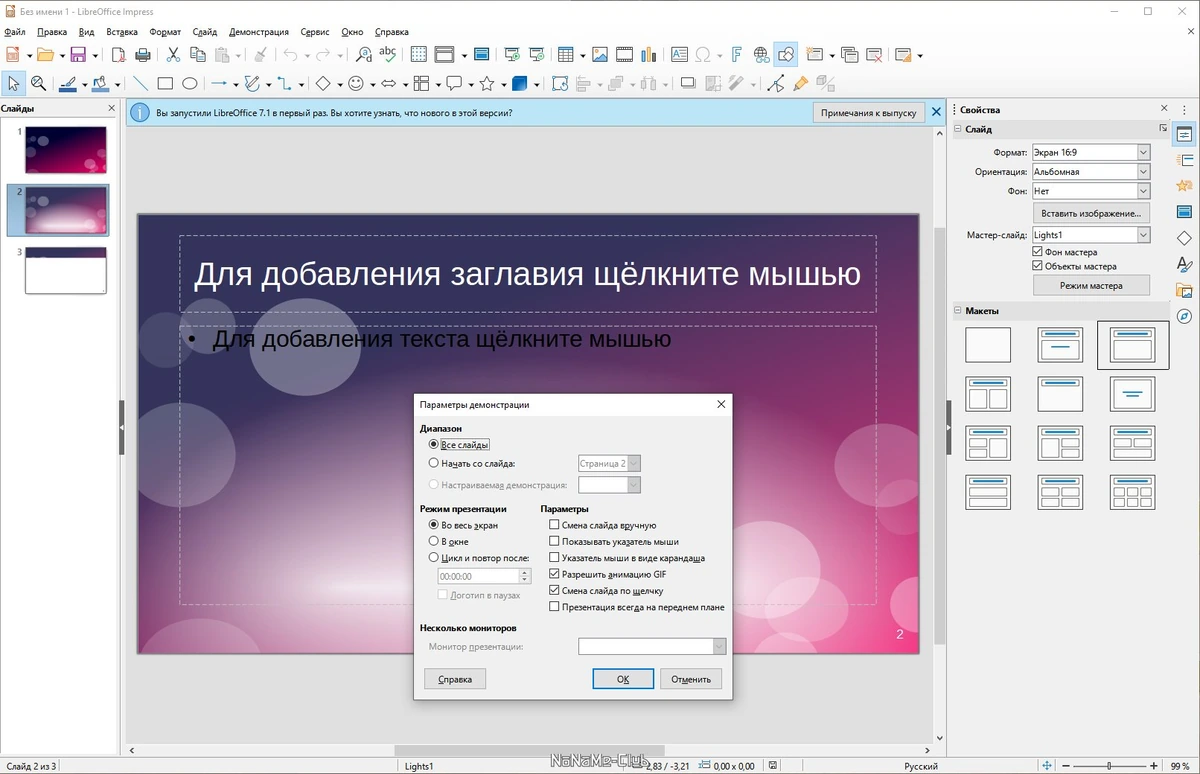Open 'Фон' dropdown in sidebar
The width and height of the screenshot is (1200, 774).
coord(1091,191)
